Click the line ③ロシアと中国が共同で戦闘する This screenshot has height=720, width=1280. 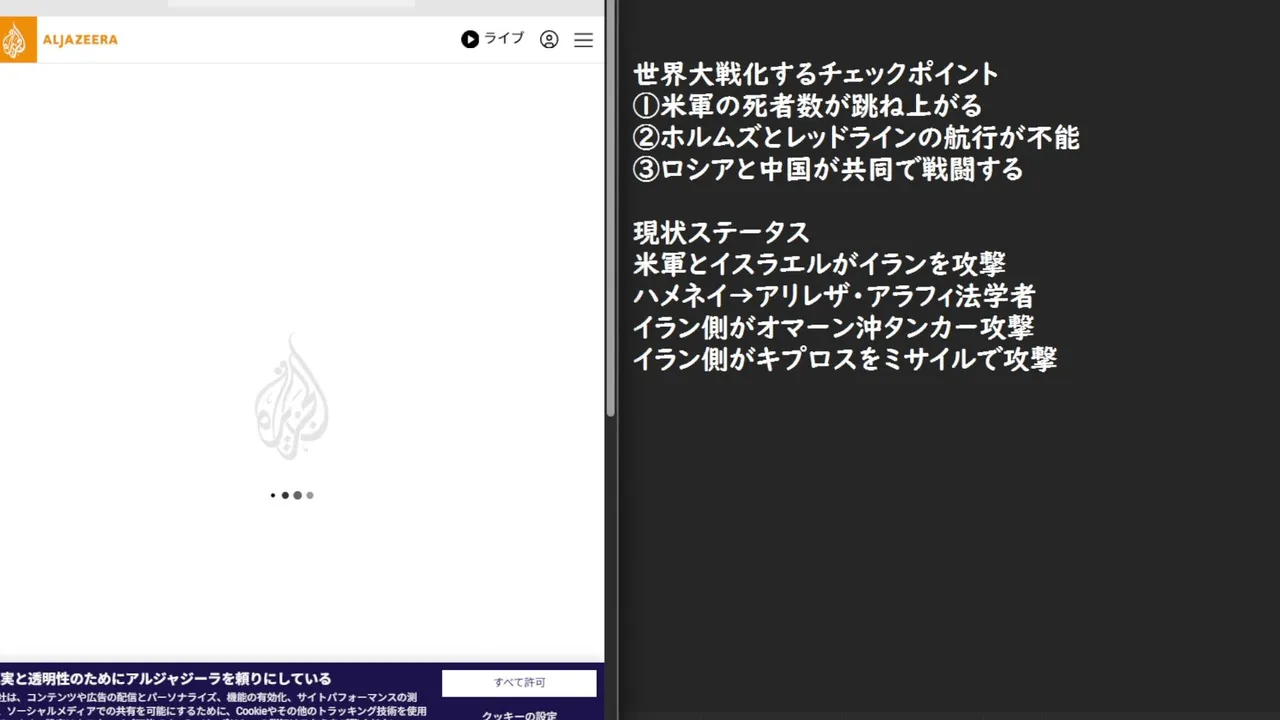tap(828, 170)
